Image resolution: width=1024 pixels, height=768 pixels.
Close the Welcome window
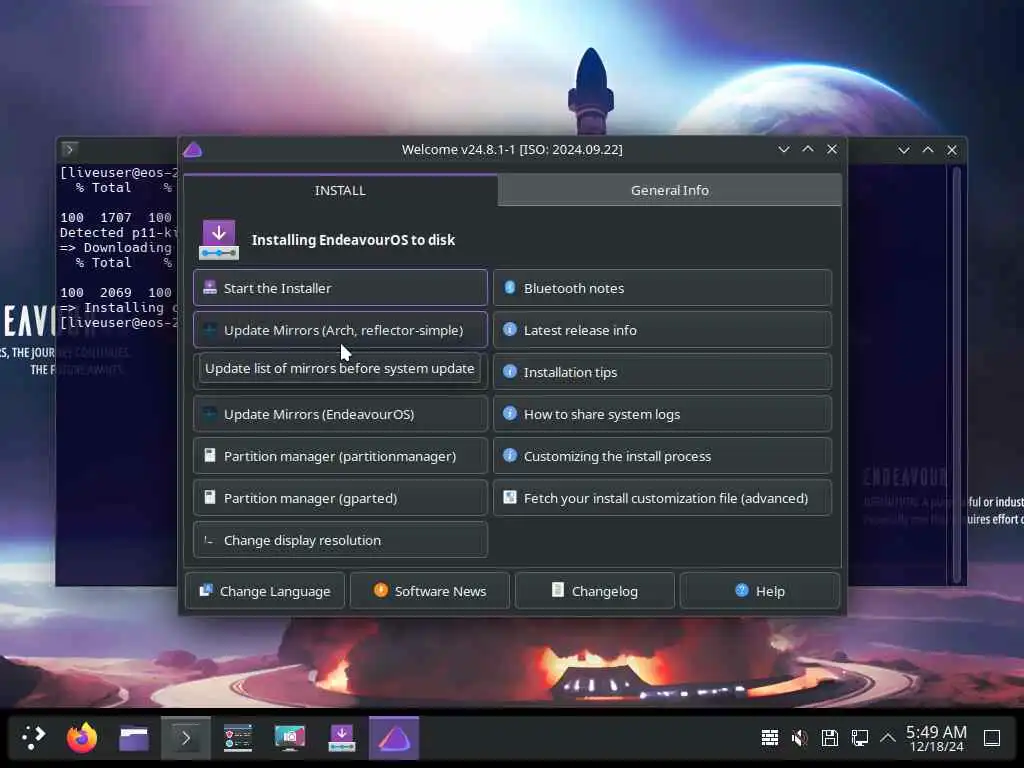(832, 150)
